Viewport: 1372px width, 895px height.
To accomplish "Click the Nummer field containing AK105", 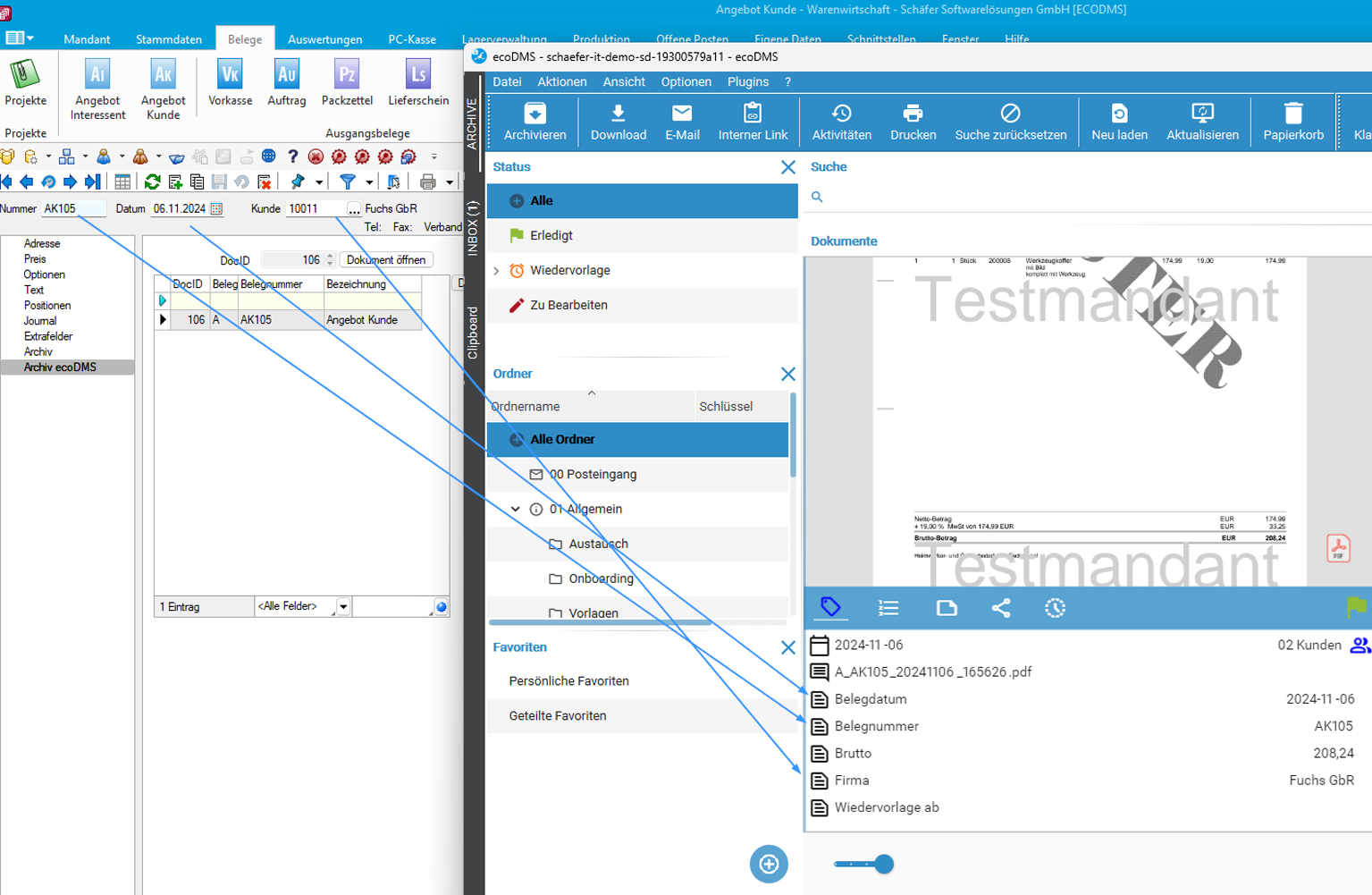I will (x=73, y=208).
